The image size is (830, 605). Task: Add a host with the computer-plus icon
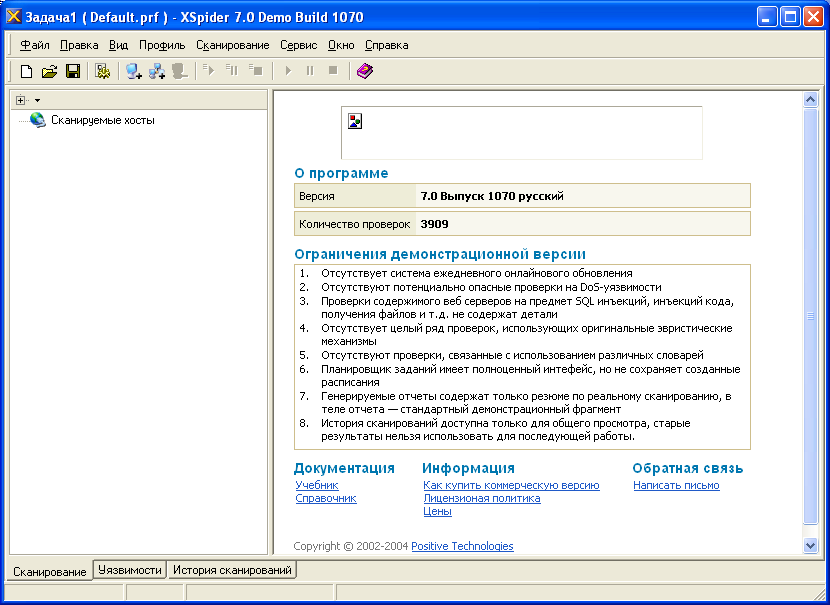pyautogui.click(x=133, y=71)
